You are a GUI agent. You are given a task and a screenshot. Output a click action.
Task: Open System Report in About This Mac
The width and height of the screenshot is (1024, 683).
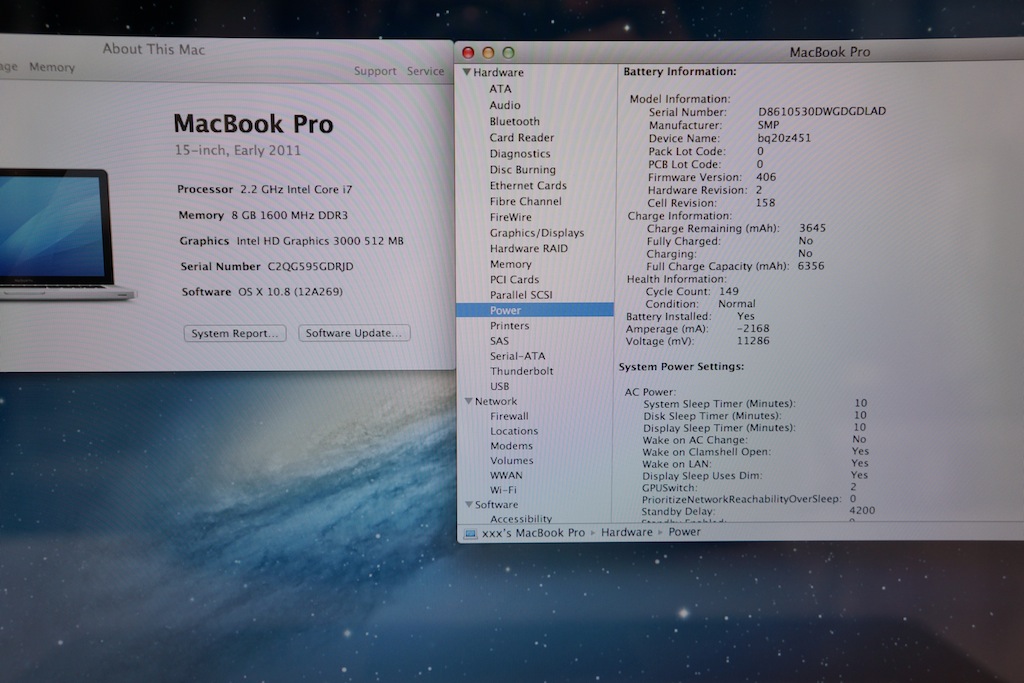point(235,333)
